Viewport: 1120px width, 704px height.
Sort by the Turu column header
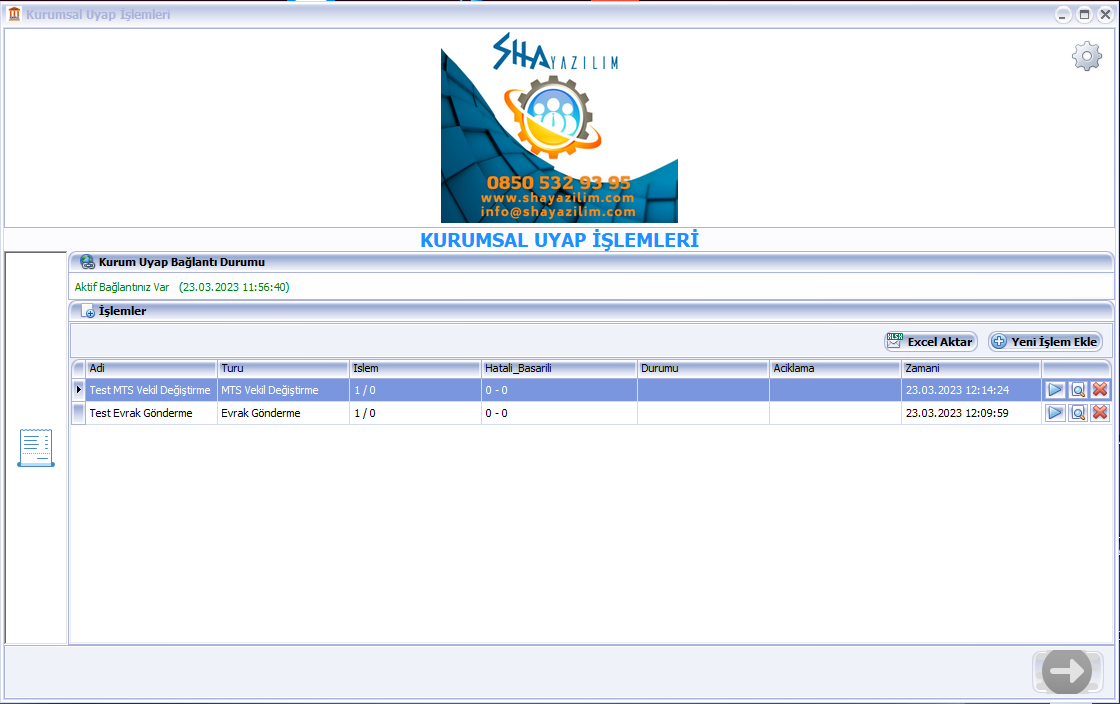[x=283, y=368]
